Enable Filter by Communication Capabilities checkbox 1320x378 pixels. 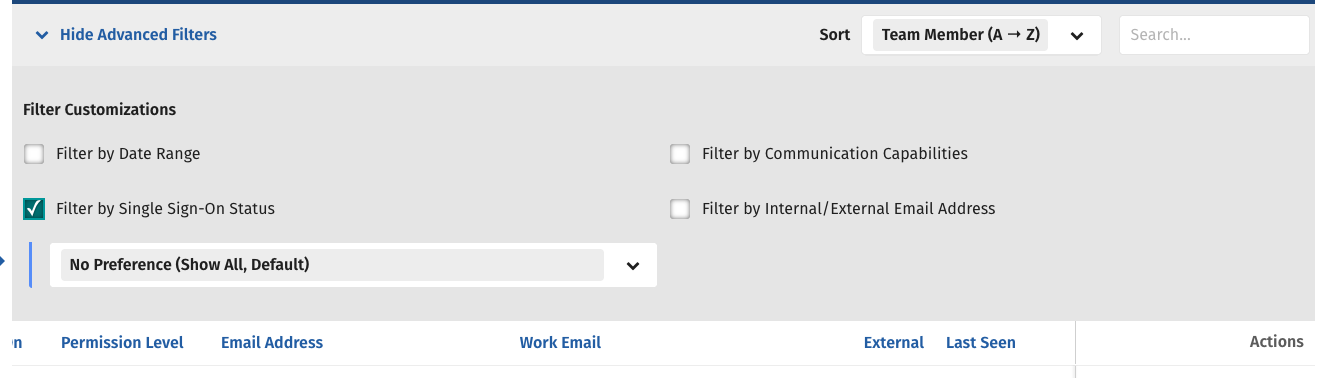tap(680, 154)
